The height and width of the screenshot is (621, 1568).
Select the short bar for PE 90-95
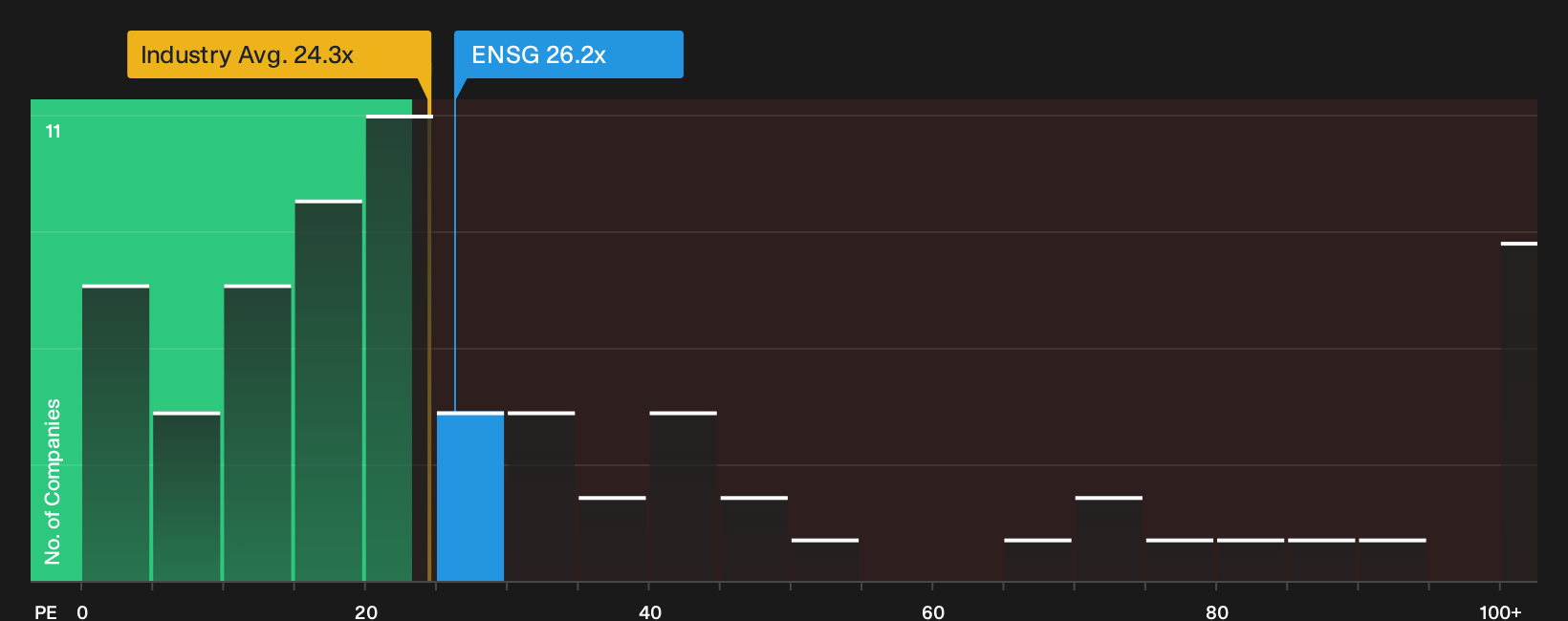tap(1392, 560)
